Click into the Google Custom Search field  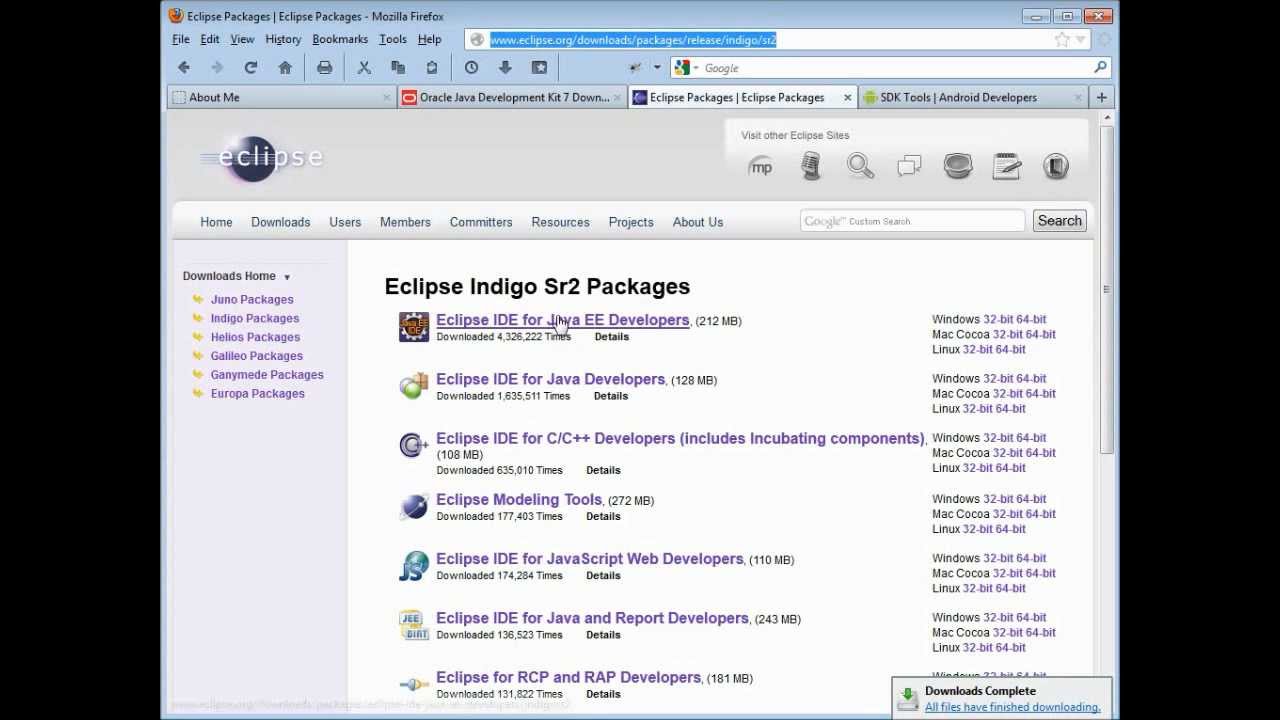(x=912, y=221)
